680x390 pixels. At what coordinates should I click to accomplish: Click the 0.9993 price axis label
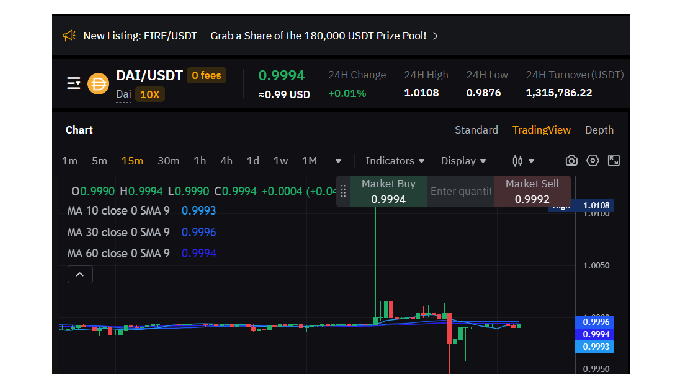pos(595,347)
